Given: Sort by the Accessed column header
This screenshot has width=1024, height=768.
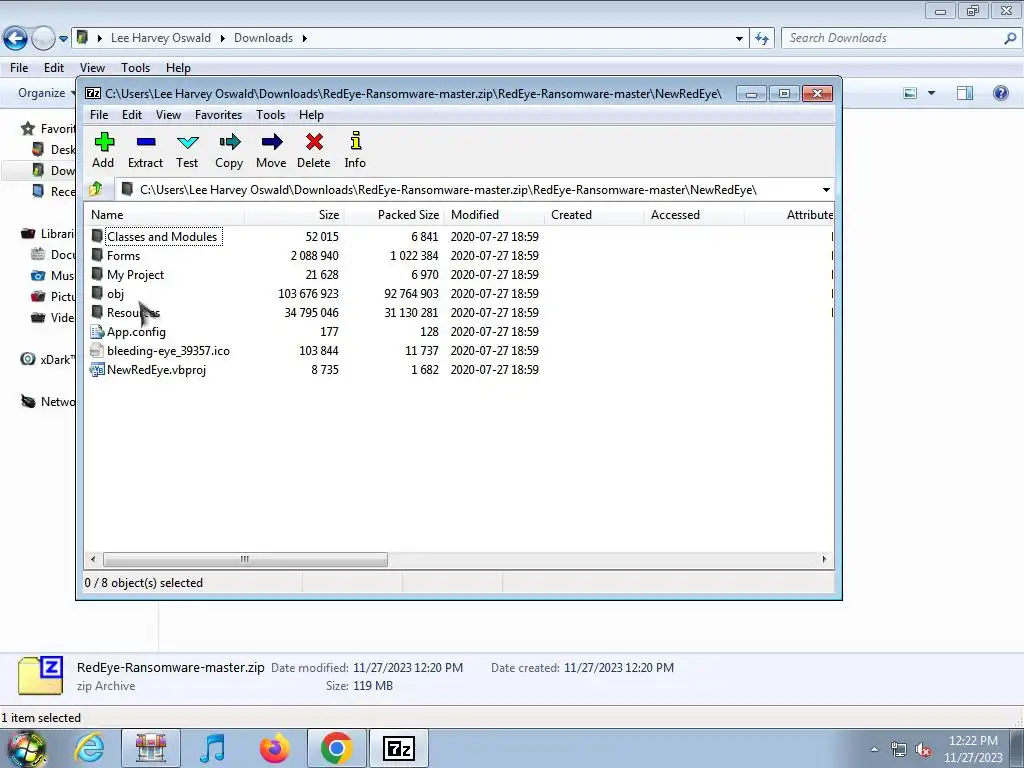Looking at the screenshot, I should [x=694, y=215].
